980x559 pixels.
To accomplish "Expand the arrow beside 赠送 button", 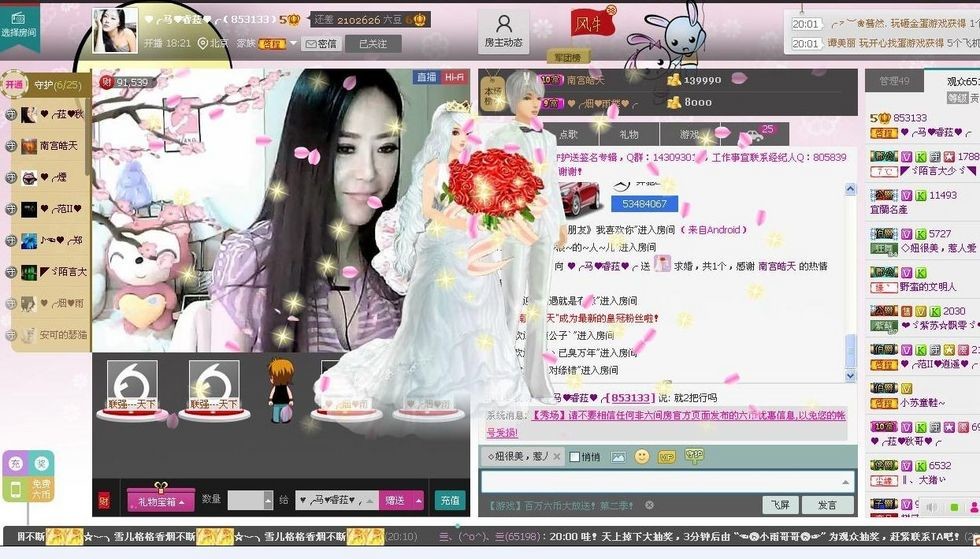I will point(418,500).
